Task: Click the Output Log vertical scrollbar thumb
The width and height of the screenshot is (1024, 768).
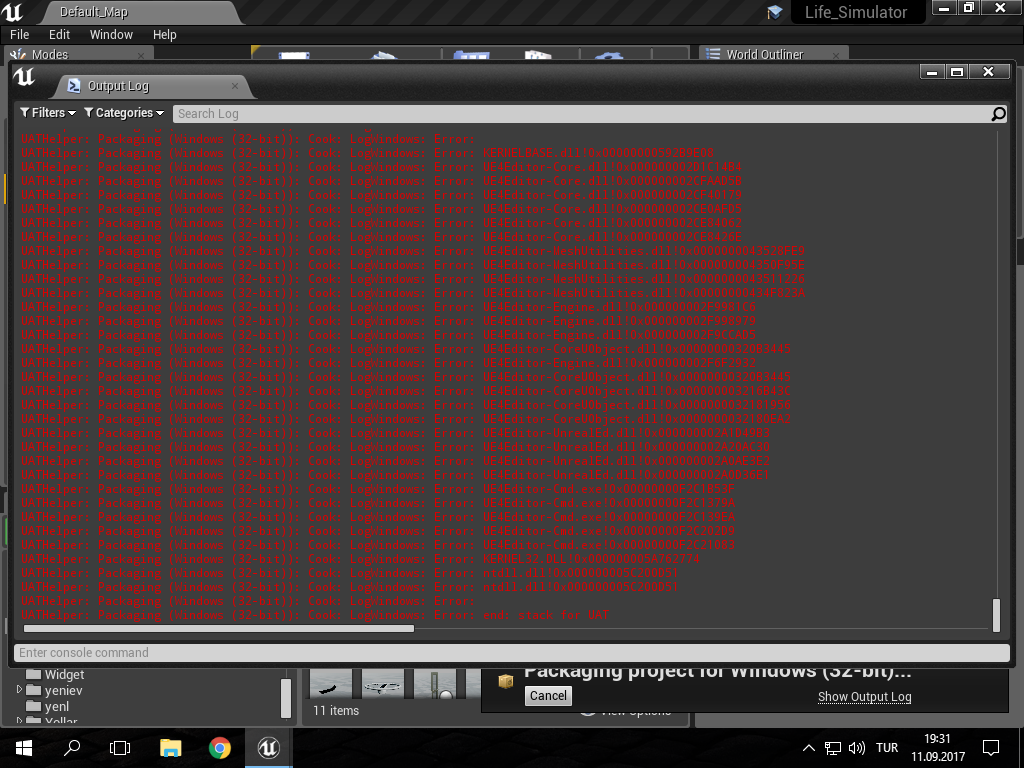Action: point(996,615)
